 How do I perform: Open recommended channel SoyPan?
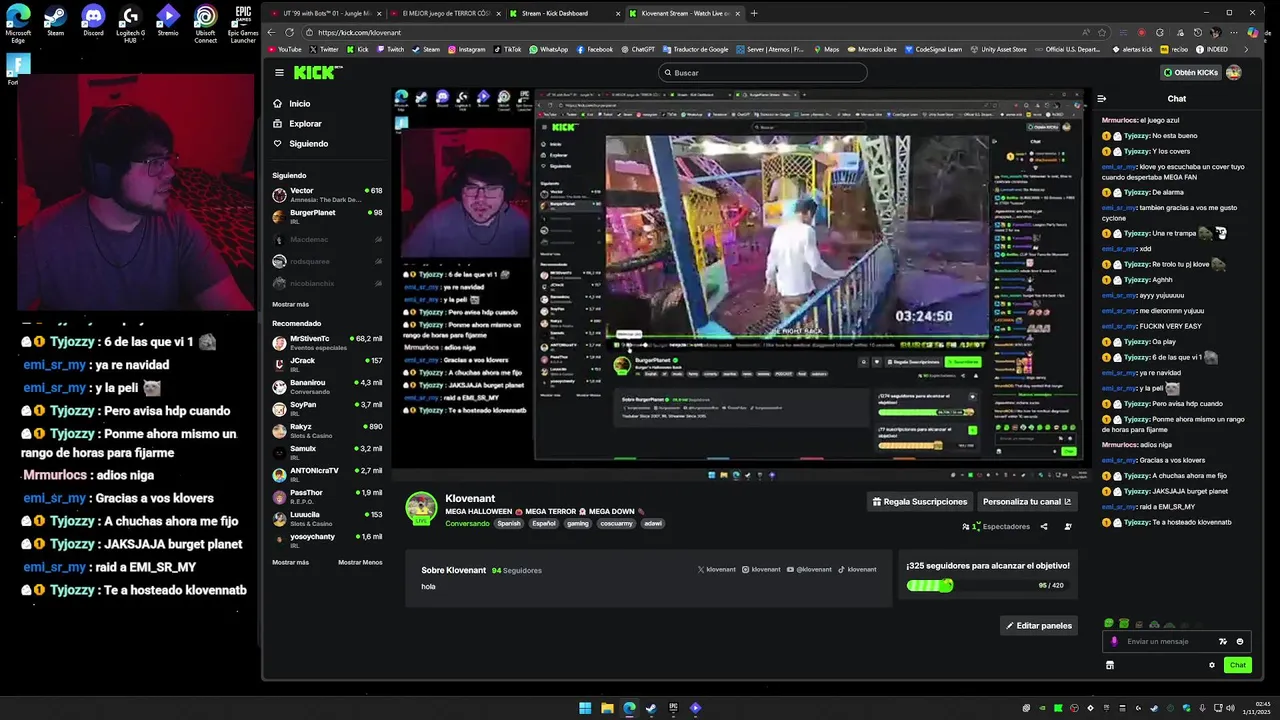pyautogui.click(x=327, y=409)
